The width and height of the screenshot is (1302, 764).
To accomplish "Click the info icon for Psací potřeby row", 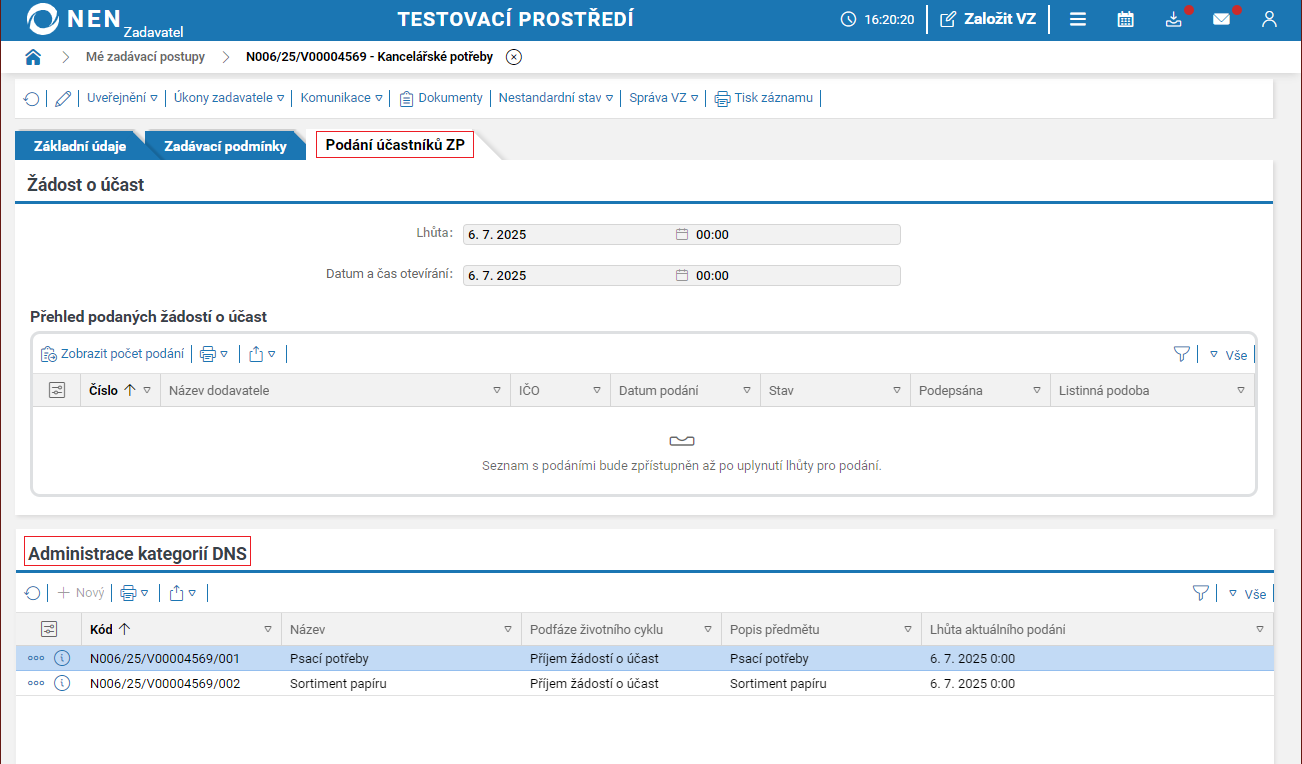I will [x=62, y=658].
